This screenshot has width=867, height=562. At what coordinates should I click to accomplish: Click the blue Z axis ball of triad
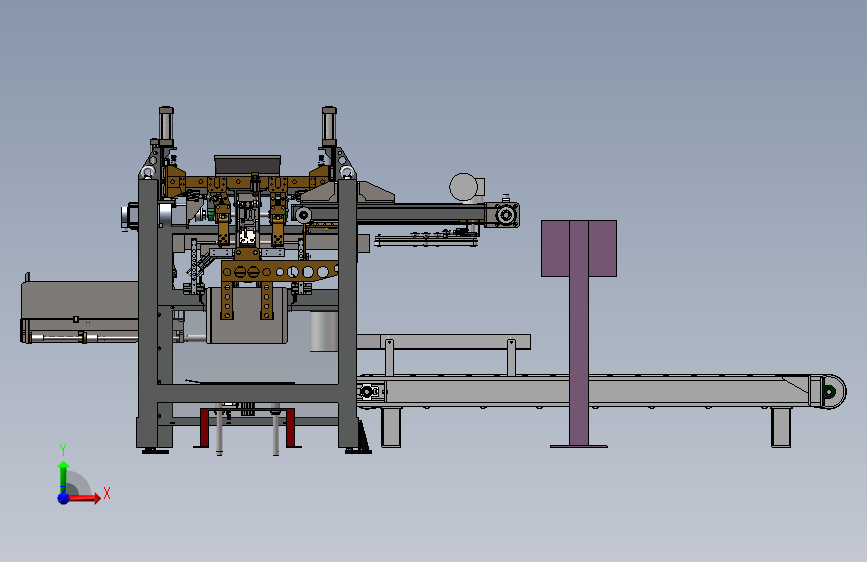pyautogui.click(x=64, y=498)
